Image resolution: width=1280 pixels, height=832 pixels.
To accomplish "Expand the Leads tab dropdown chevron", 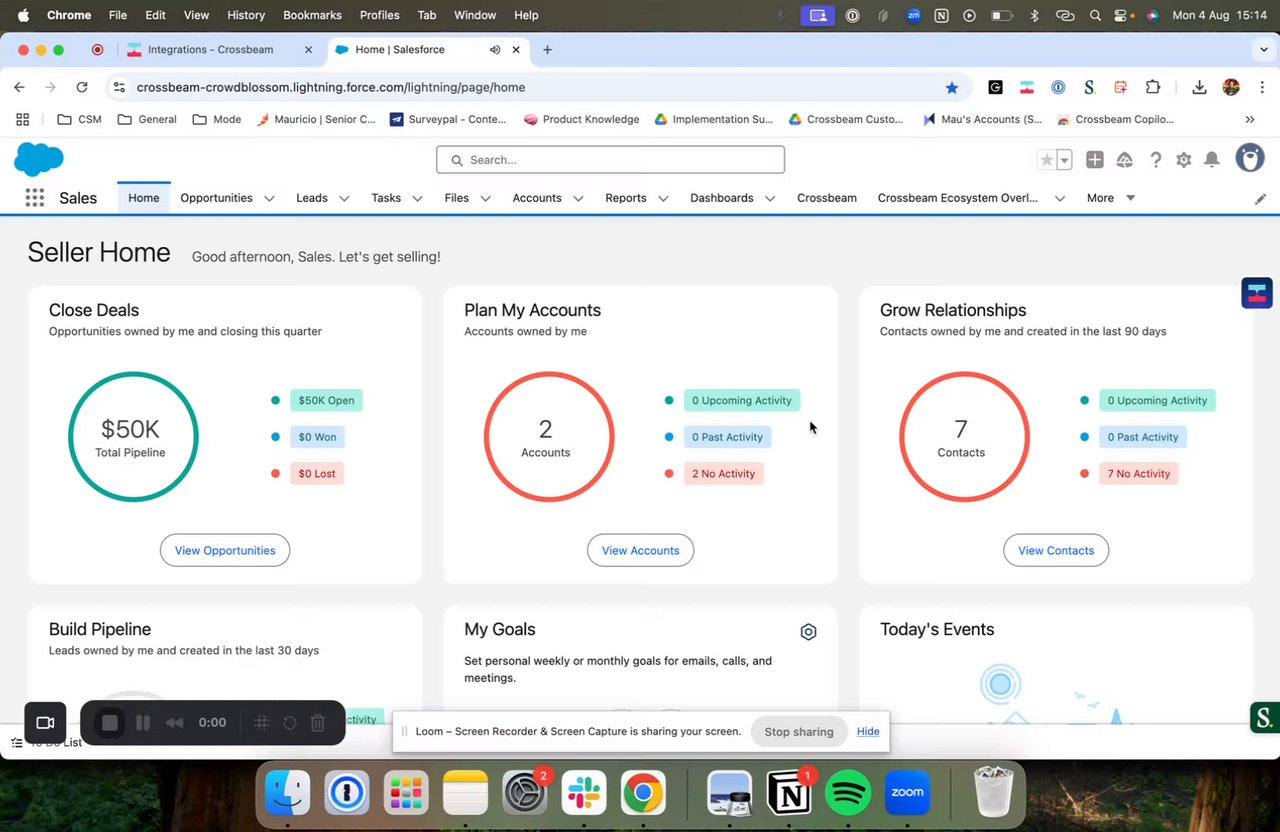I will pos(344,199).
